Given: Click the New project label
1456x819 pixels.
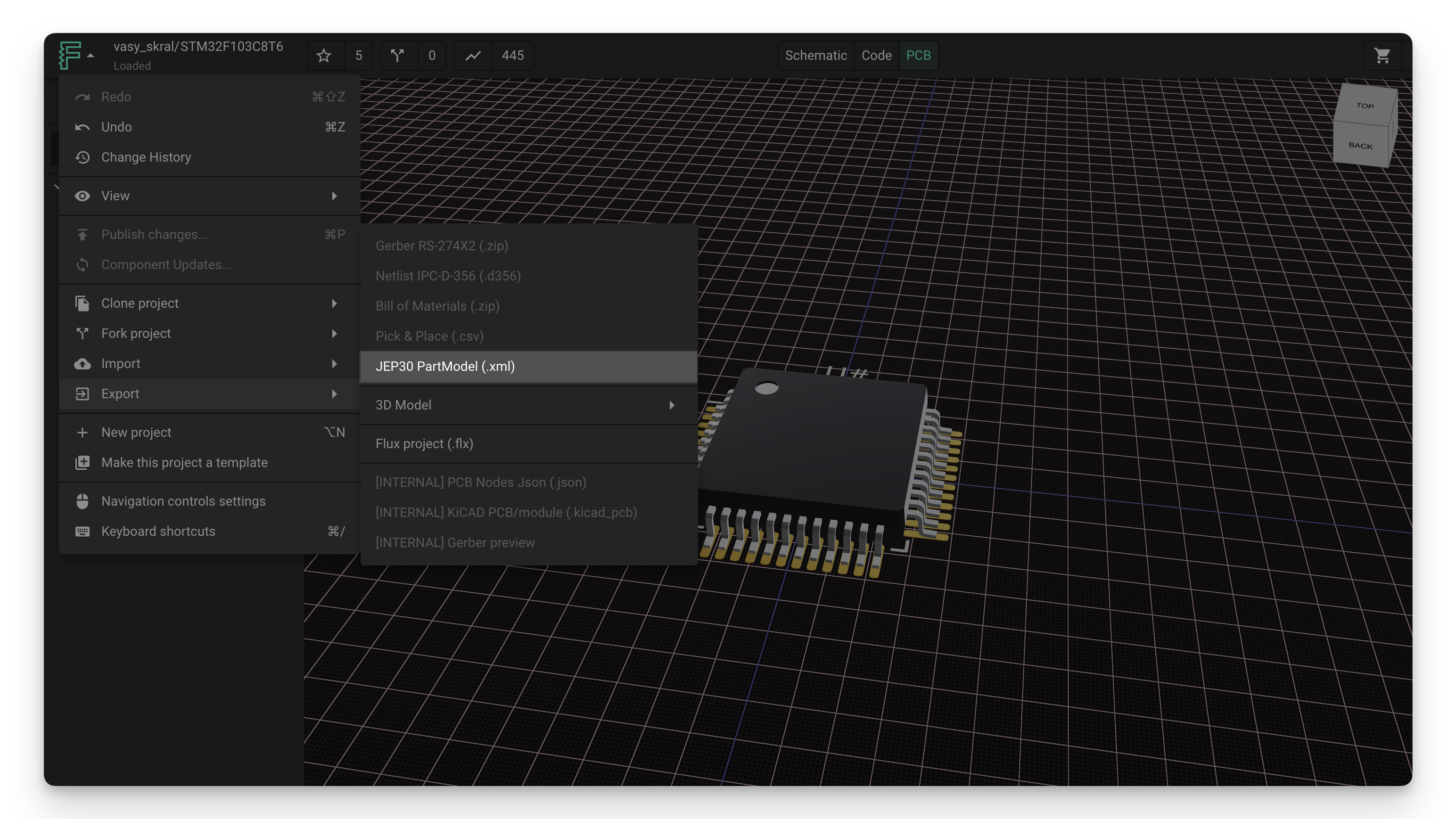Looking at the screenshot, I should pos(136,433).
